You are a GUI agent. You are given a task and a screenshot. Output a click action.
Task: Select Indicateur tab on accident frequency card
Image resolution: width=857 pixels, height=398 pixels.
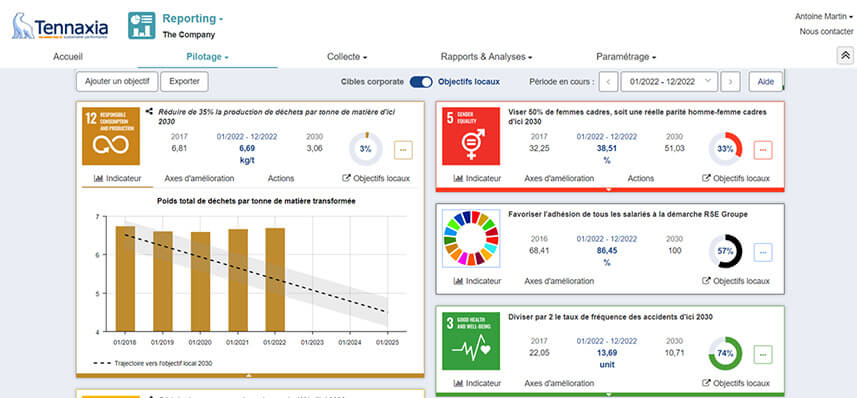point(477,383)
